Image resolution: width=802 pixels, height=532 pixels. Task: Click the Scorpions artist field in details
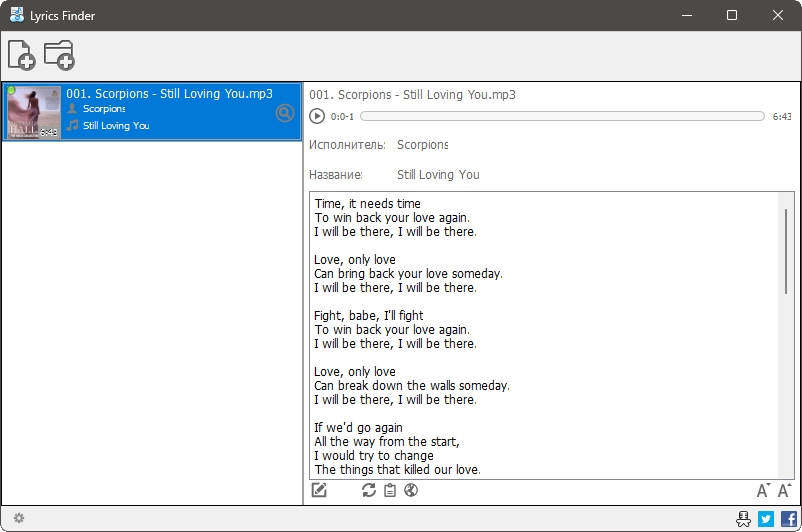tap(422, 145)
